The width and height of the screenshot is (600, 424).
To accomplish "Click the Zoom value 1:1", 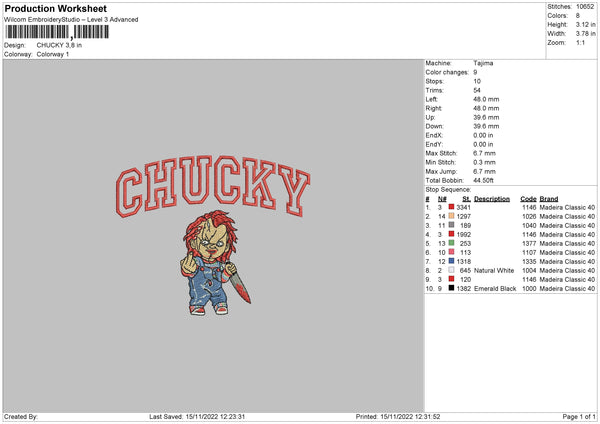I will pyautogui.click(x=580, y=42).
